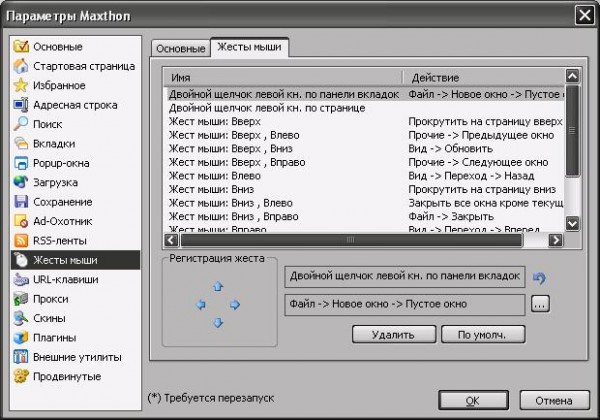Image resolution: width=600 pixels, height=420 pixels.
Task: Select row Жест мыши: Вверх , Вниз
Action: click(364, 148)
